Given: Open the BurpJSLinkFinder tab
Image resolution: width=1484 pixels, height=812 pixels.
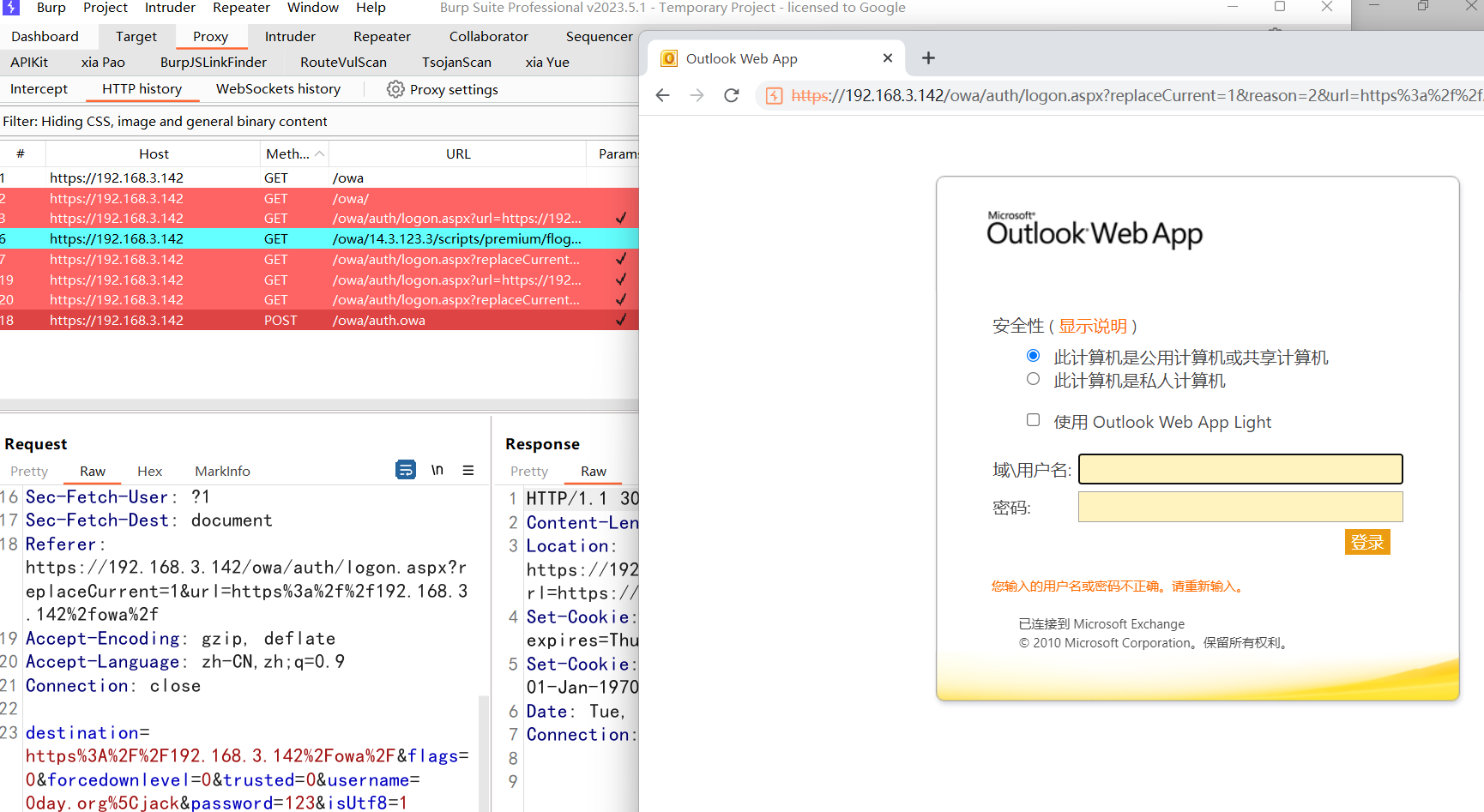Looking at the screenshot, I should click(213, 63).
